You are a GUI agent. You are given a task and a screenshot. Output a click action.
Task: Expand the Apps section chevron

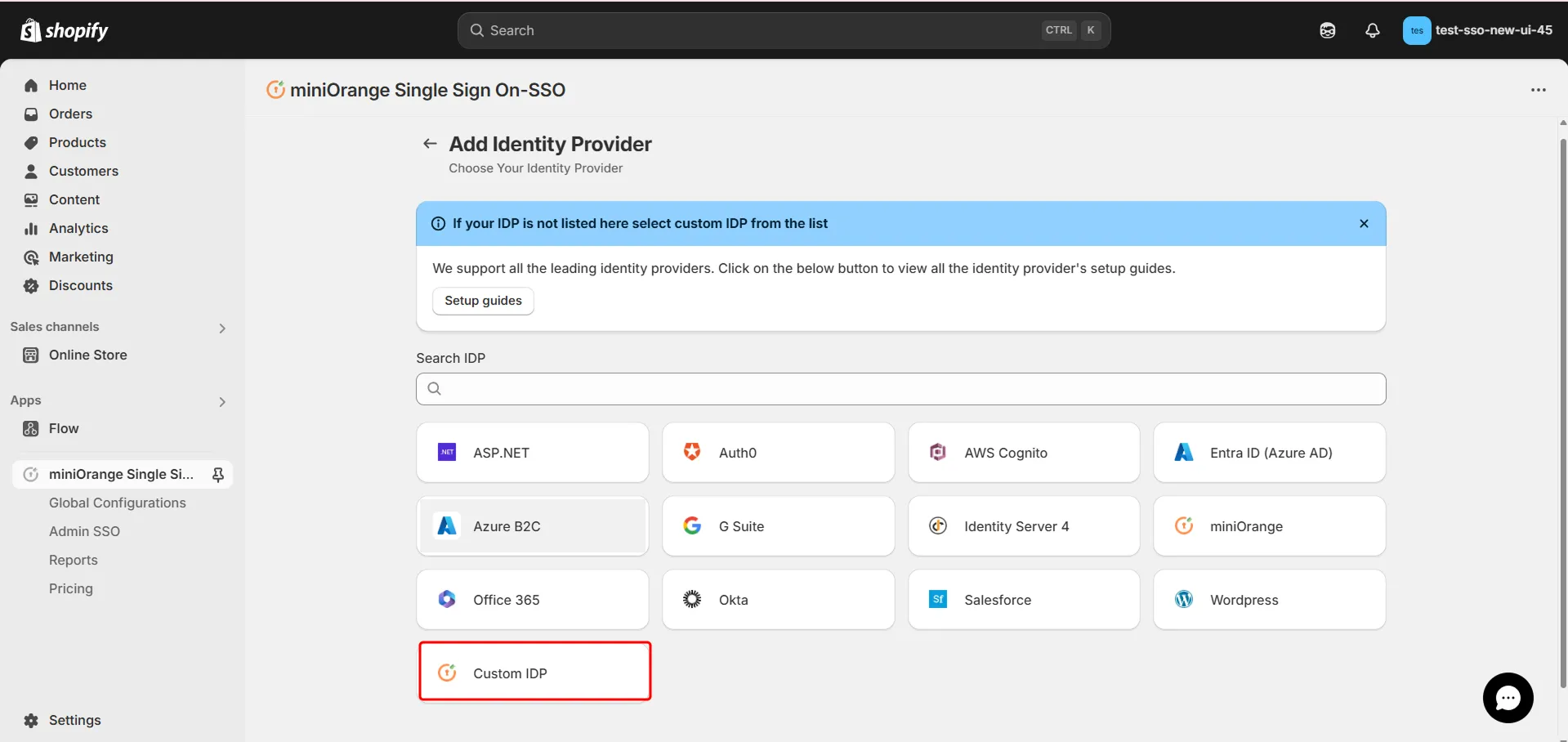[222, 402]
